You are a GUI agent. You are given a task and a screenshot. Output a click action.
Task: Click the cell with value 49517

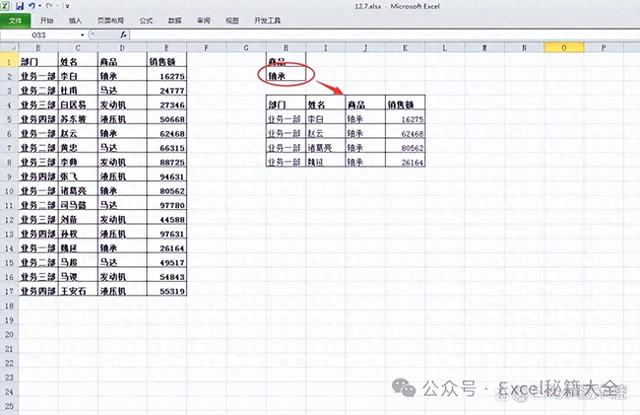[167, 262]
